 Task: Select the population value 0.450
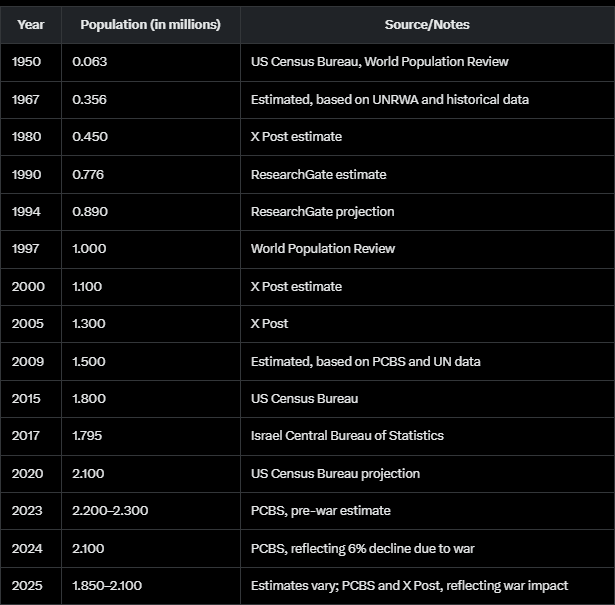(90, 137)
